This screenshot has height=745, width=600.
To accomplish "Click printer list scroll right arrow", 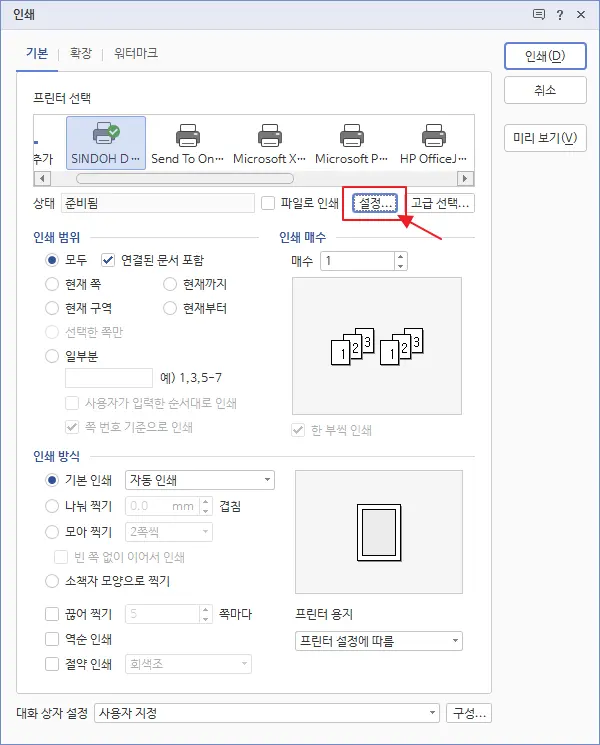I will [465, 179].
